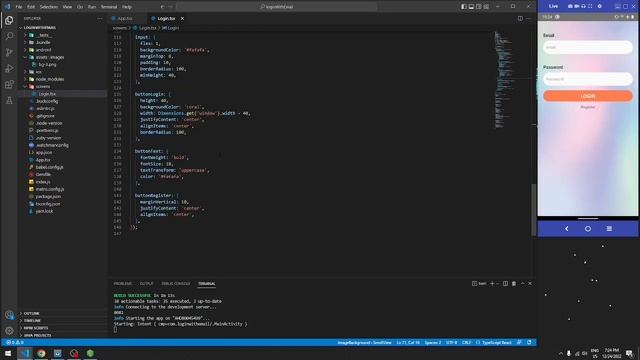Screen dimensions: 640x360
Task: Switch to the Output panel tab
Action: click(x=147, y=283)
